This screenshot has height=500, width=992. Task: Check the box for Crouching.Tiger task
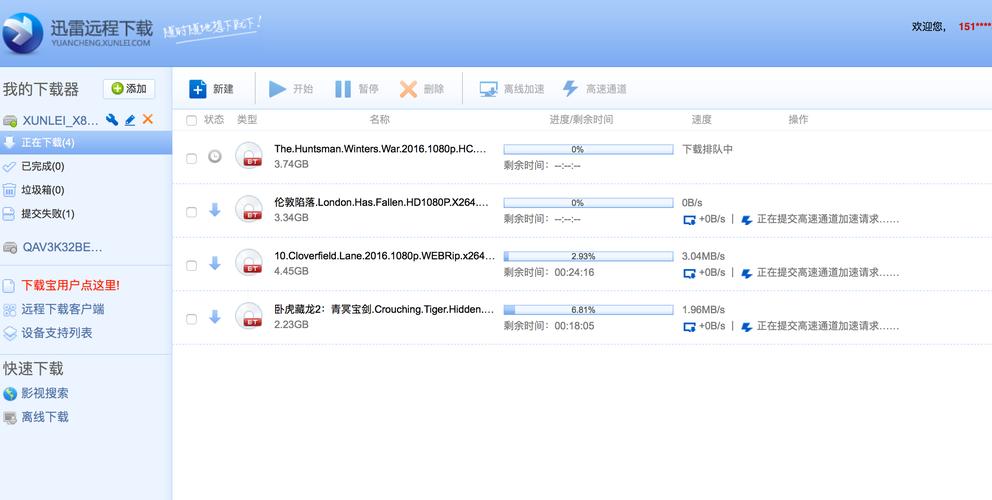[x=191, y=319]
